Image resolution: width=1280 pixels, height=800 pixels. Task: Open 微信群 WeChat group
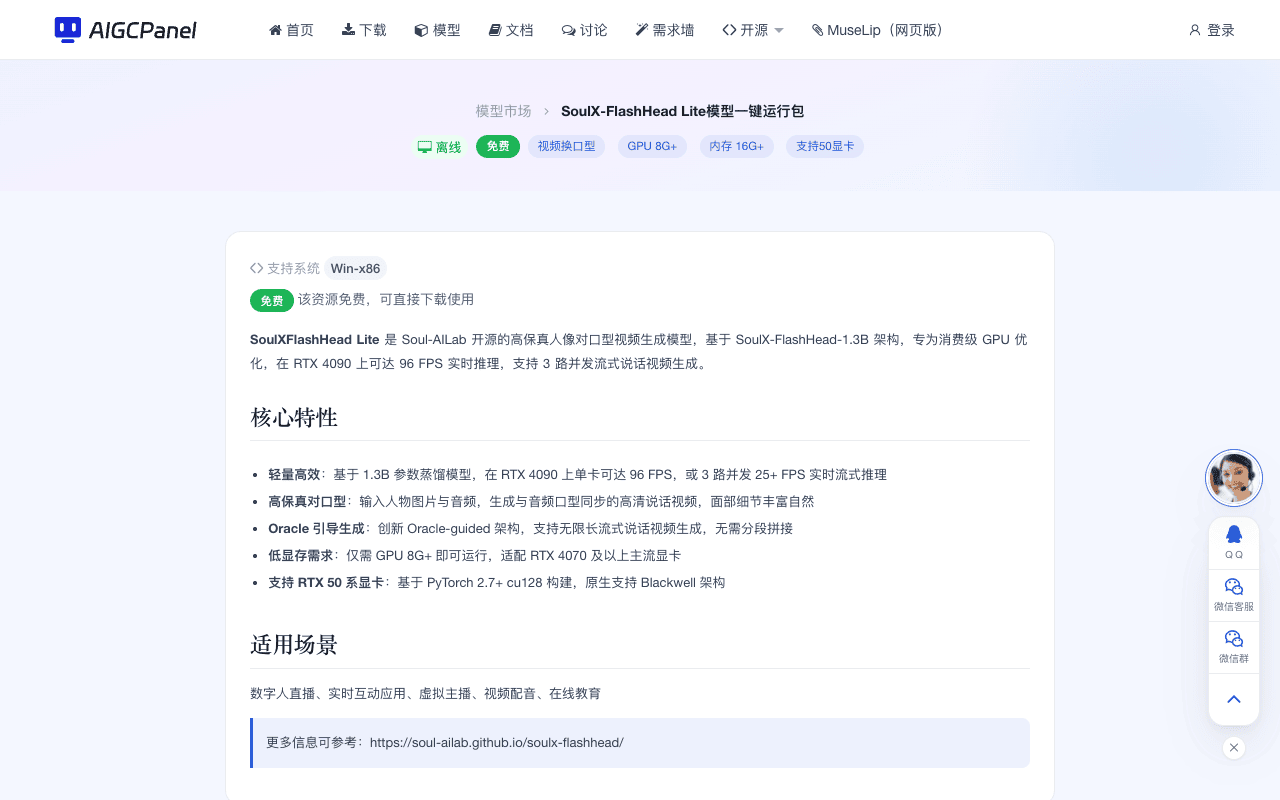(x=1234, y=646)
